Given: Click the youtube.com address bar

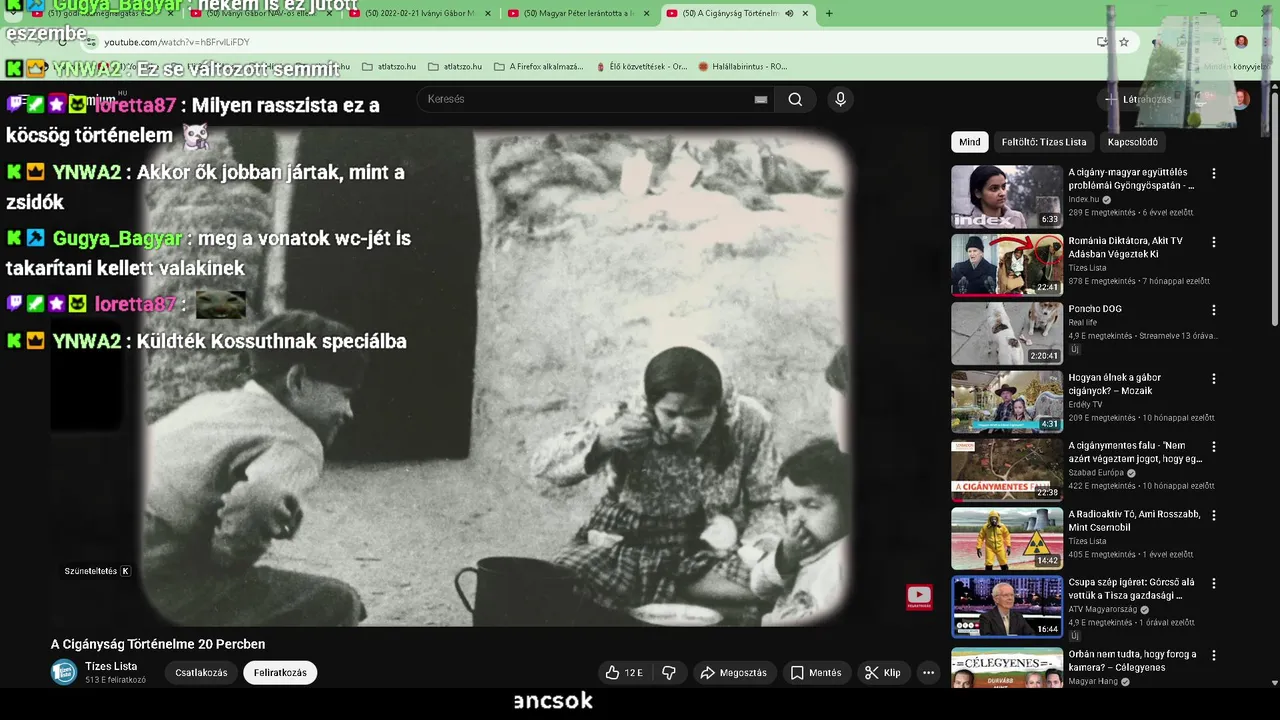Looking at the screenshot, I should click(590, 42).
